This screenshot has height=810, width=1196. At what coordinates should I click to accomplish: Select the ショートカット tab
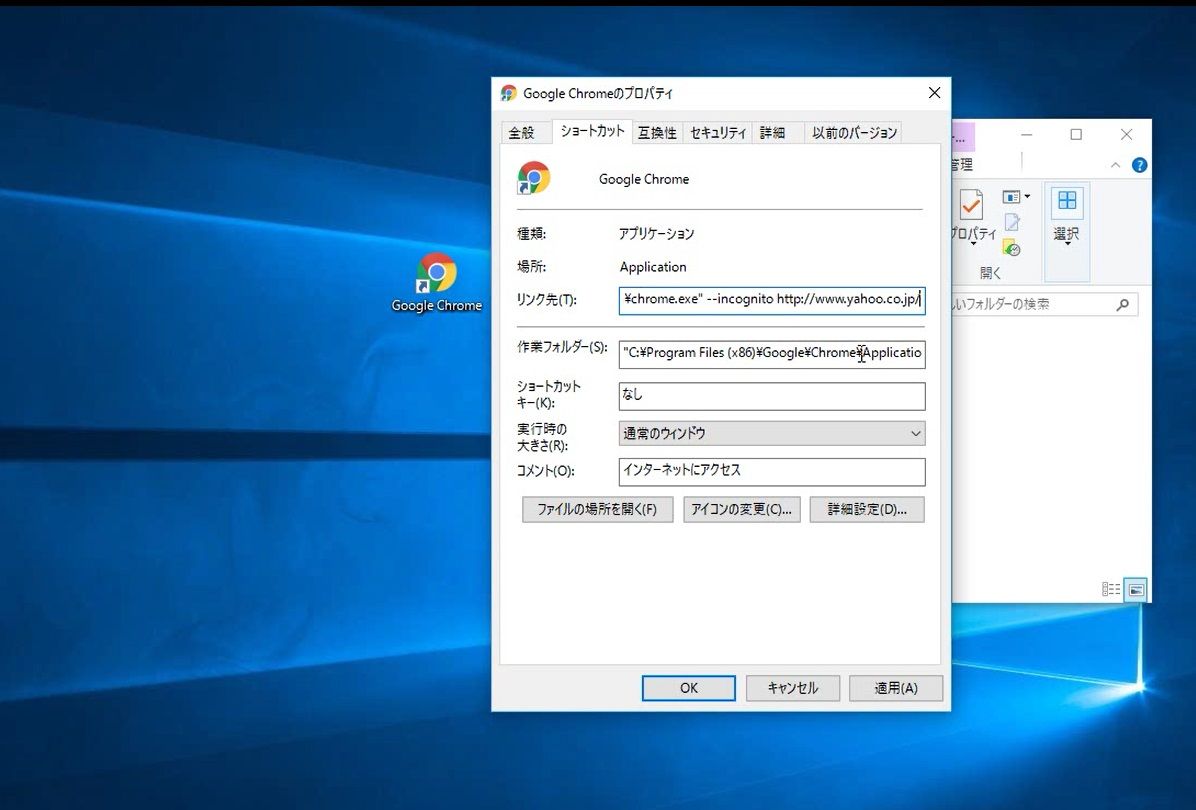(x=593, y=130)
